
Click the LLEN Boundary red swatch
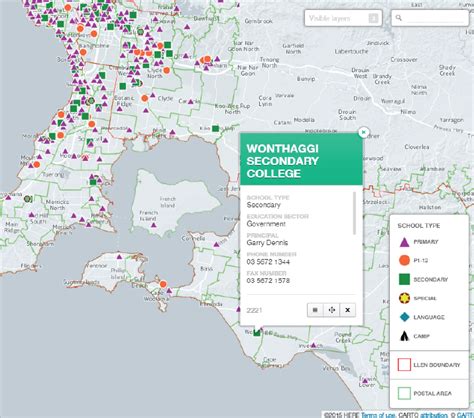404,365
